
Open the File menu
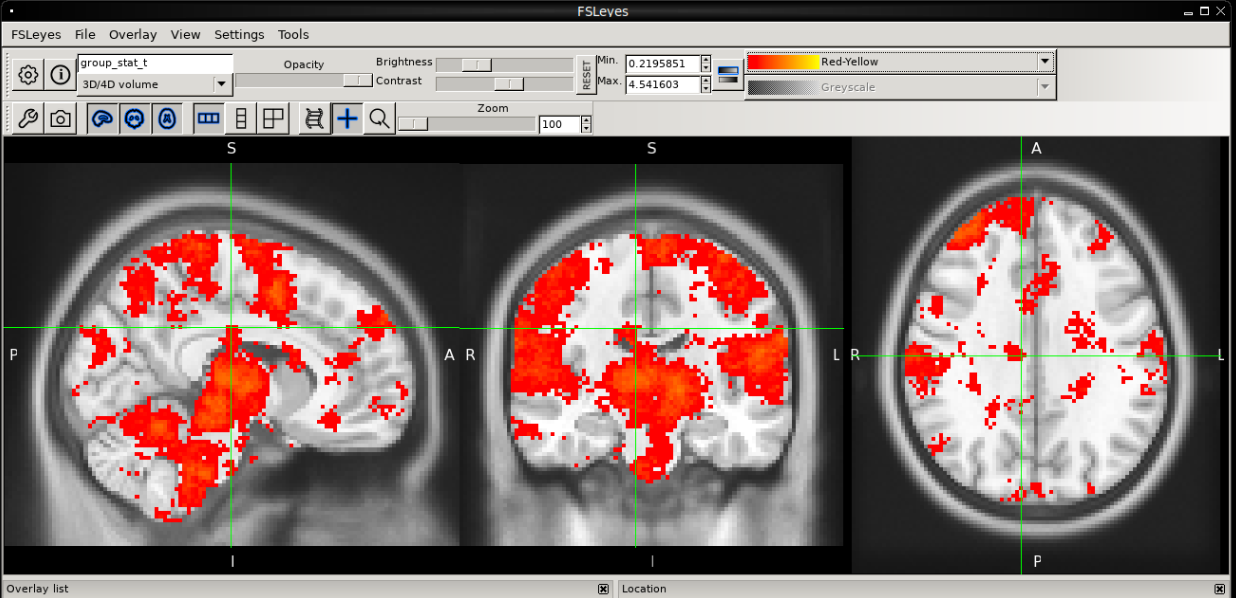pos(85,34)
